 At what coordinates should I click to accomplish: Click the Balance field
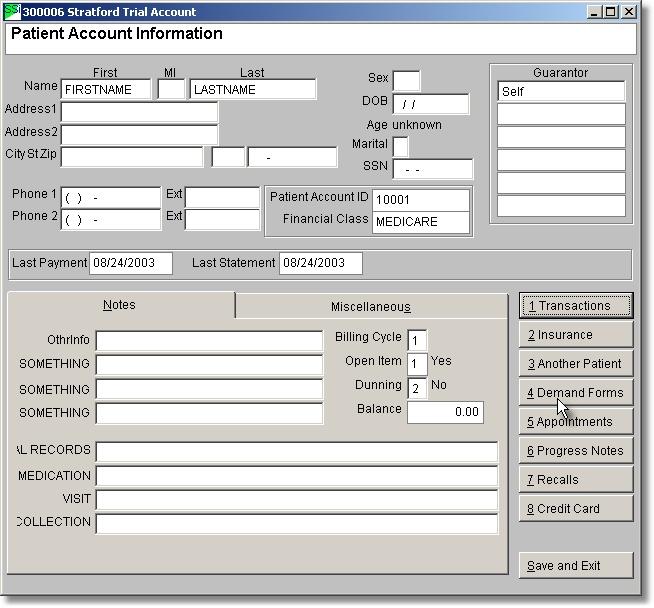pyautogui.click(x=445, y=412)
